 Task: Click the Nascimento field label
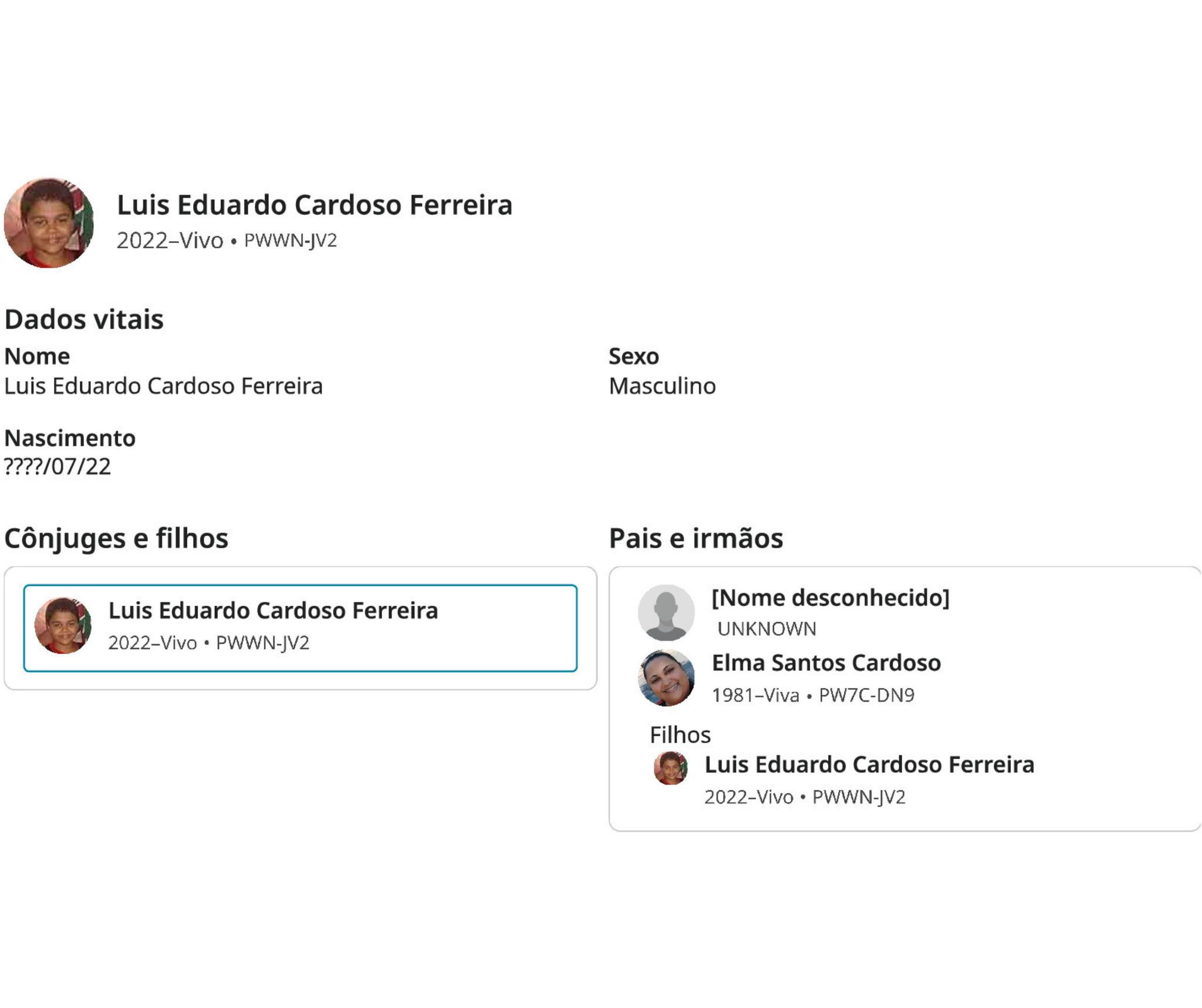[70, 438]
